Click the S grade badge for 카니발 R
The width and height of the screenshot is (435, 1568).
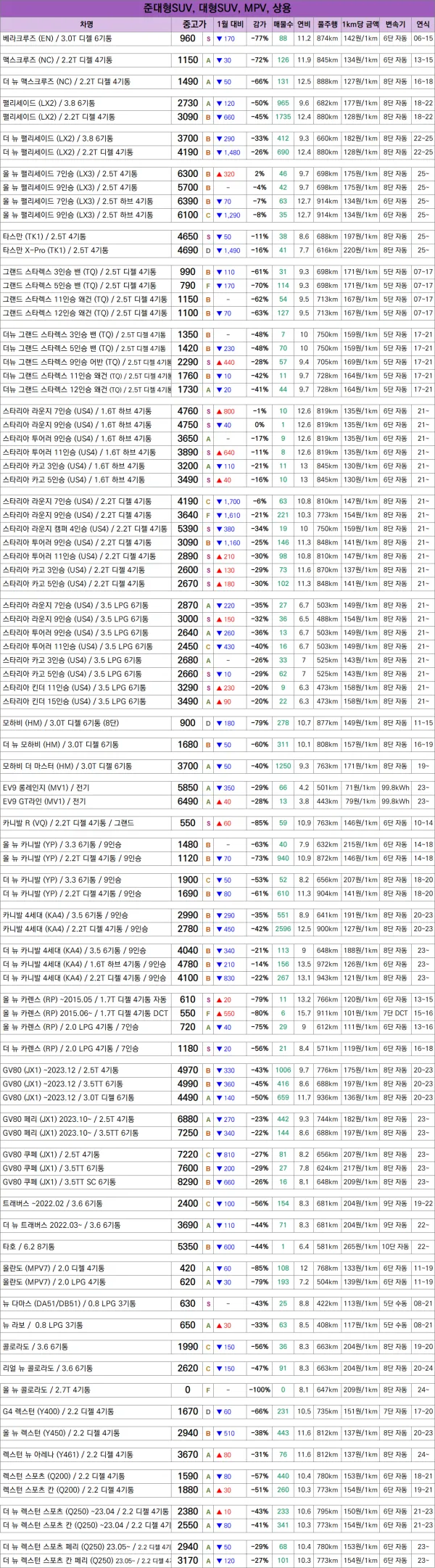209,823
